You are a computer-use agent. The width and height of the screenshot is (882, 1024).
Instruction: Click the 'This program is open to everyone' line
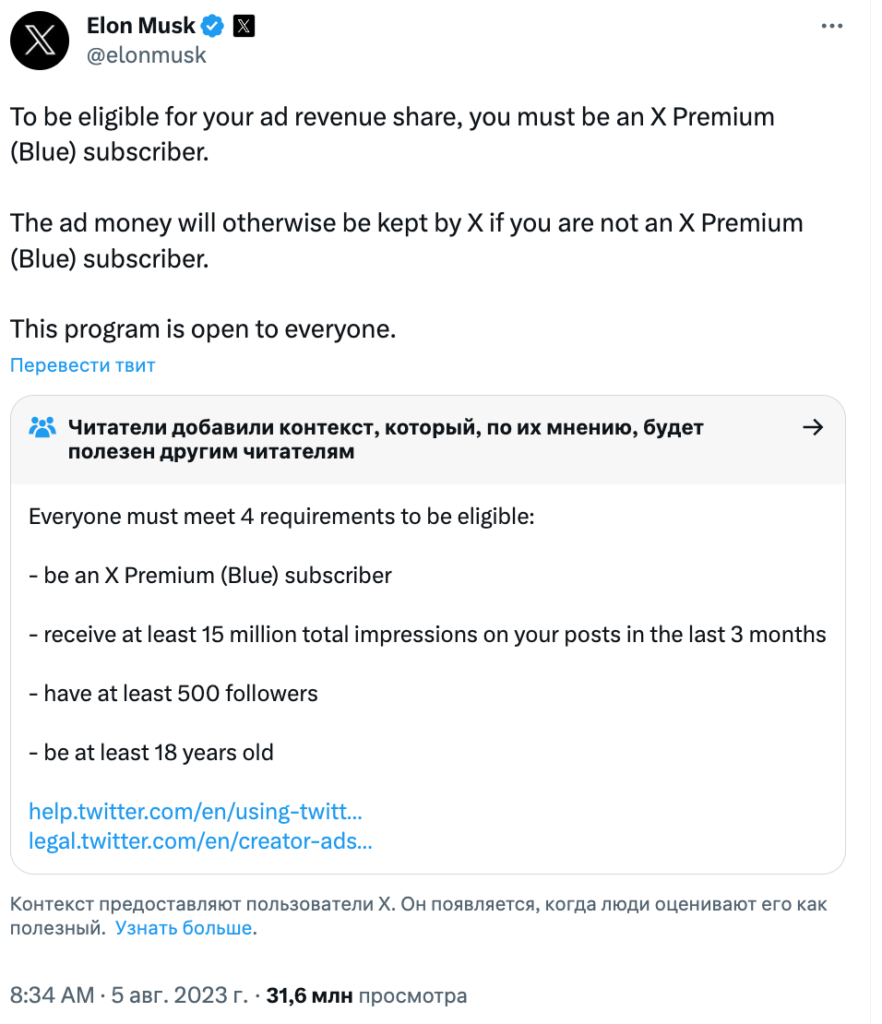pyautogui.click(x=203, y=329)
